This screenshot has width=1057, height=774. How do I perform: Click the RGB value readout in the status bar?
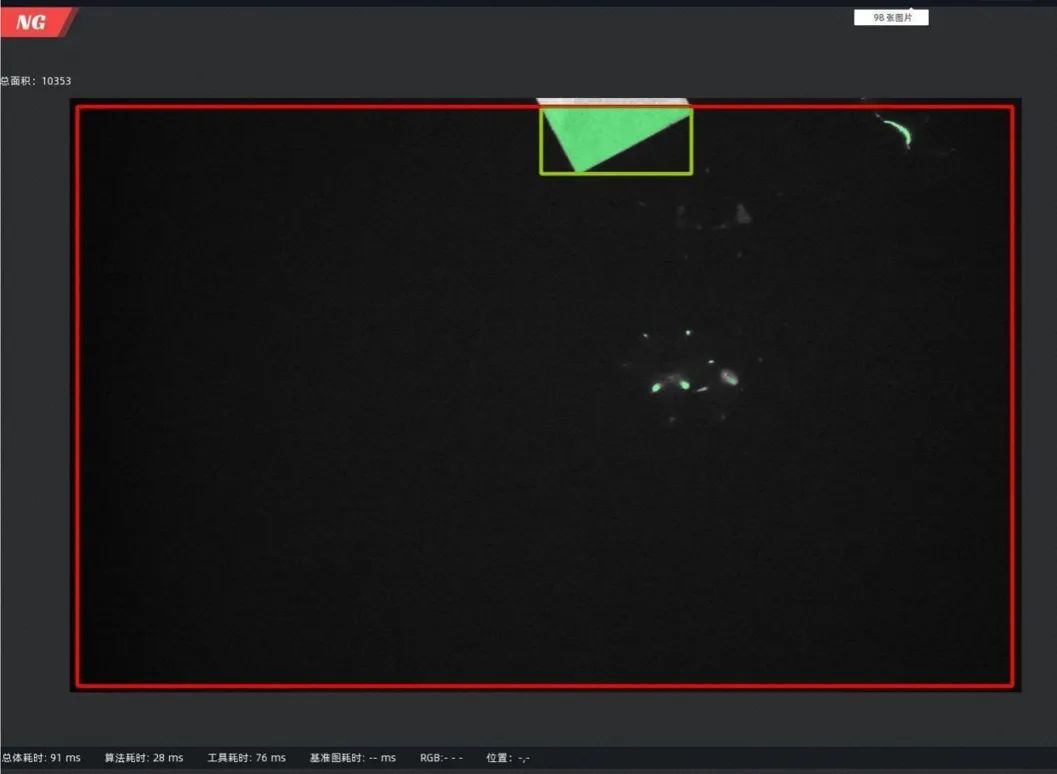442,758
